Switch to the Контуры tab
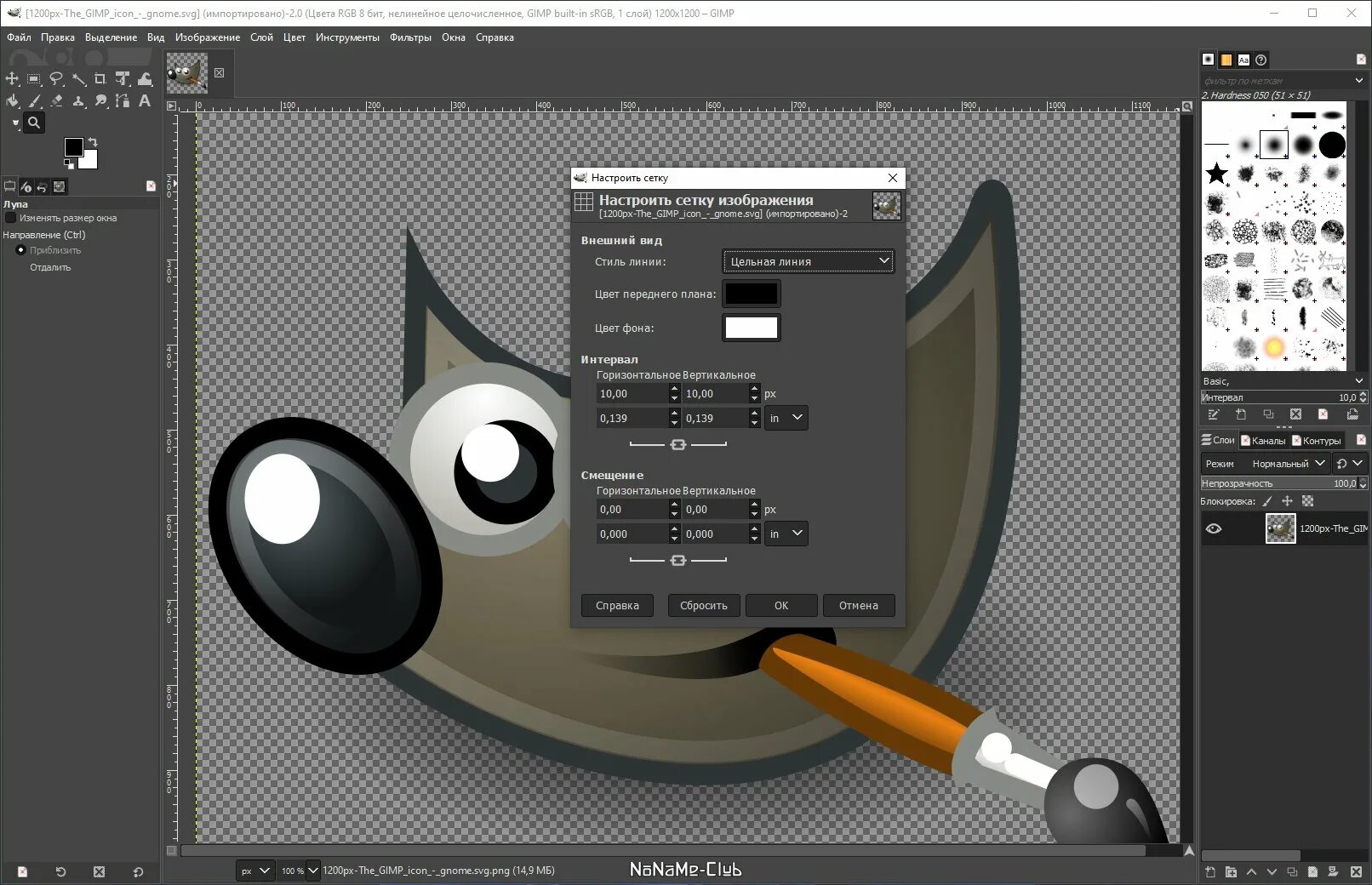1372x885 pixels. click(x=1316, y=440)
